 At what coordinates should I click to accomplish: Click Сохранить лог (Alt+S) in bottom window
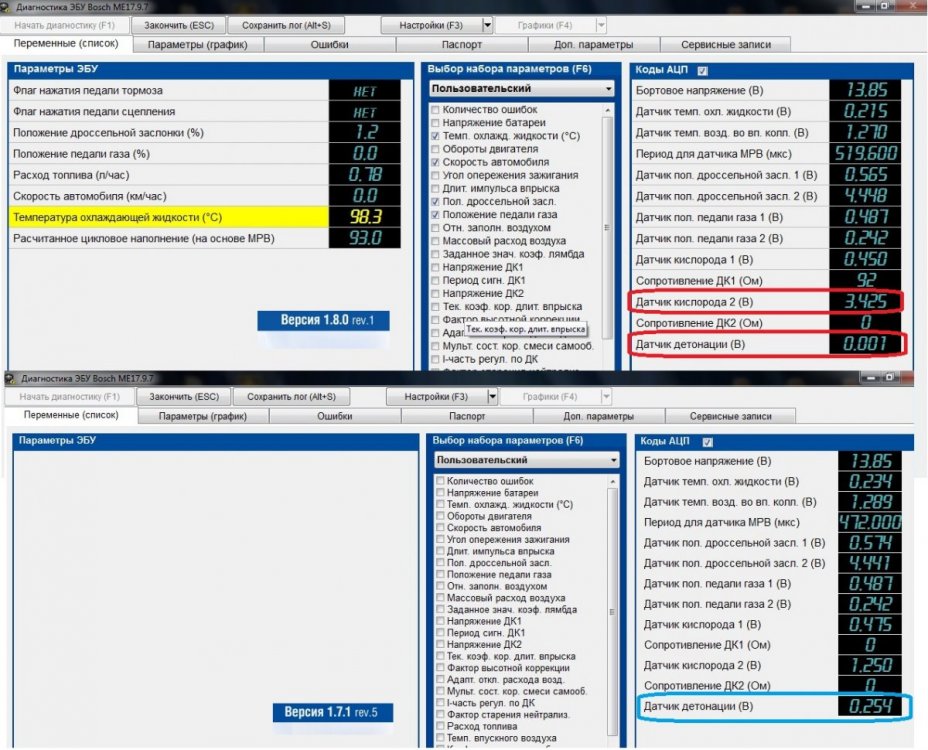291,397
